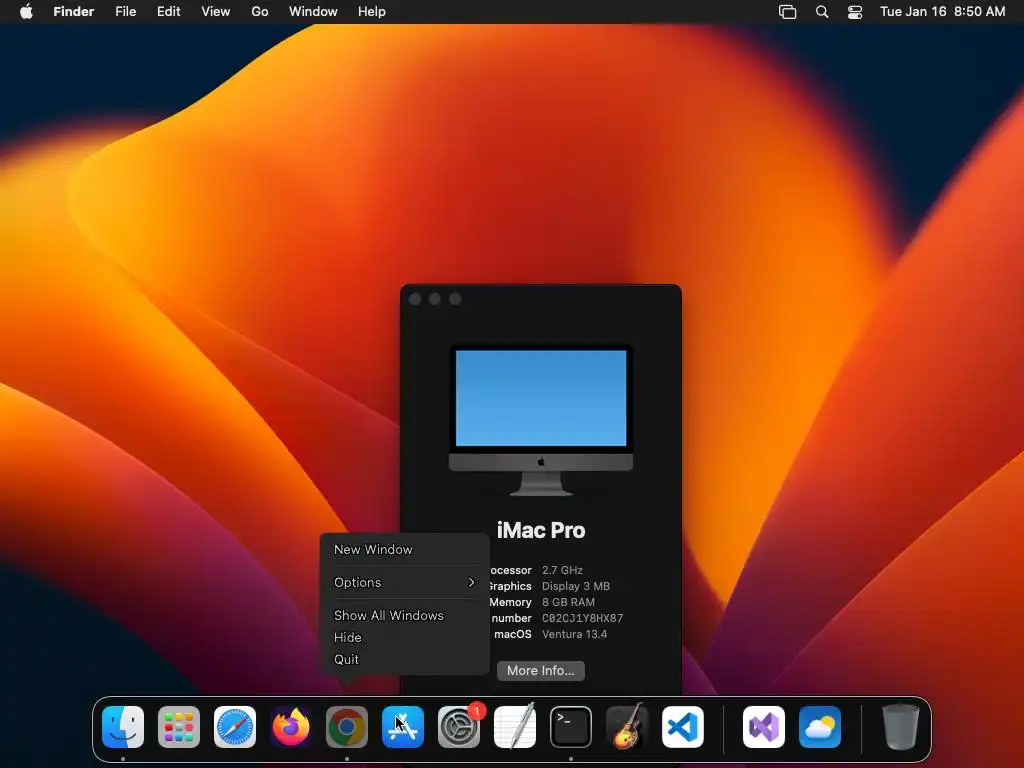Open TextEdit from the Dock

point(515,727)
